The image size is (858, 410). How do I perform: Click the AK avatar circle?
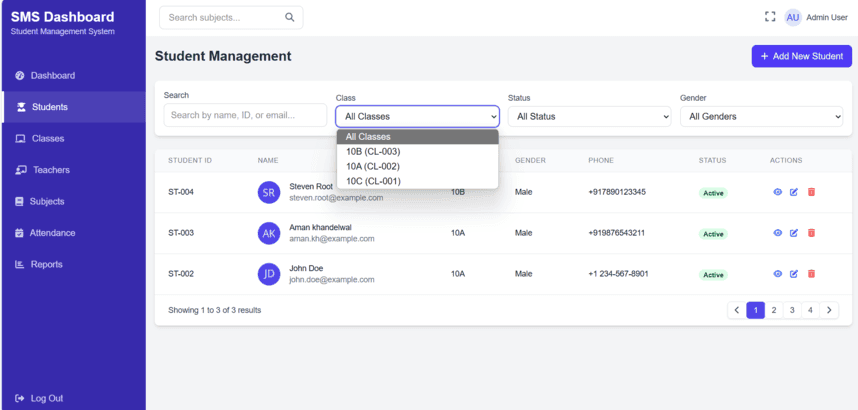click(x=269, y=234)
